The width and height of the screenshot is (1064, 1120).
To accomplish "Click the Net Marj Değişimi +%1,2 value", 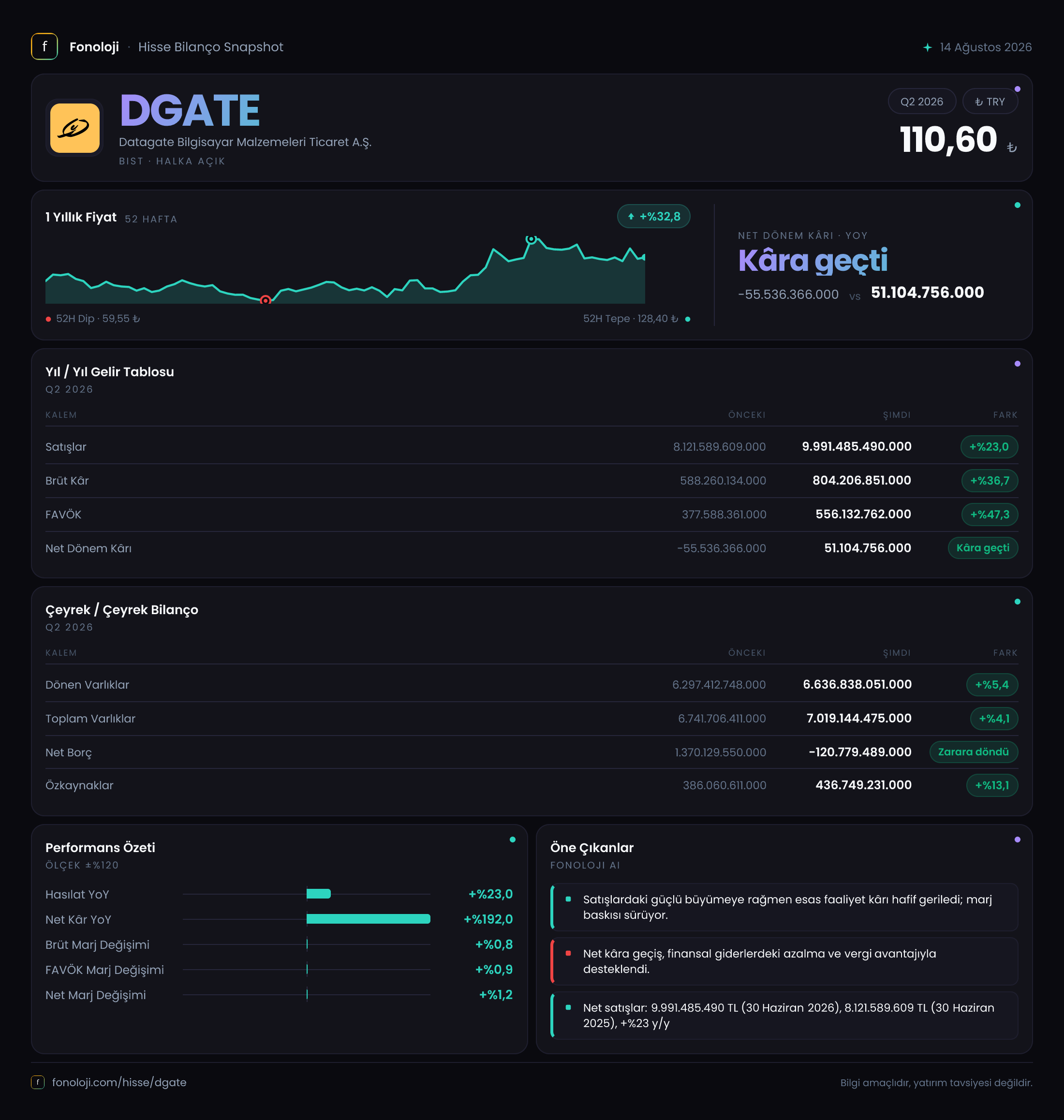I will (x=496, y=995).
